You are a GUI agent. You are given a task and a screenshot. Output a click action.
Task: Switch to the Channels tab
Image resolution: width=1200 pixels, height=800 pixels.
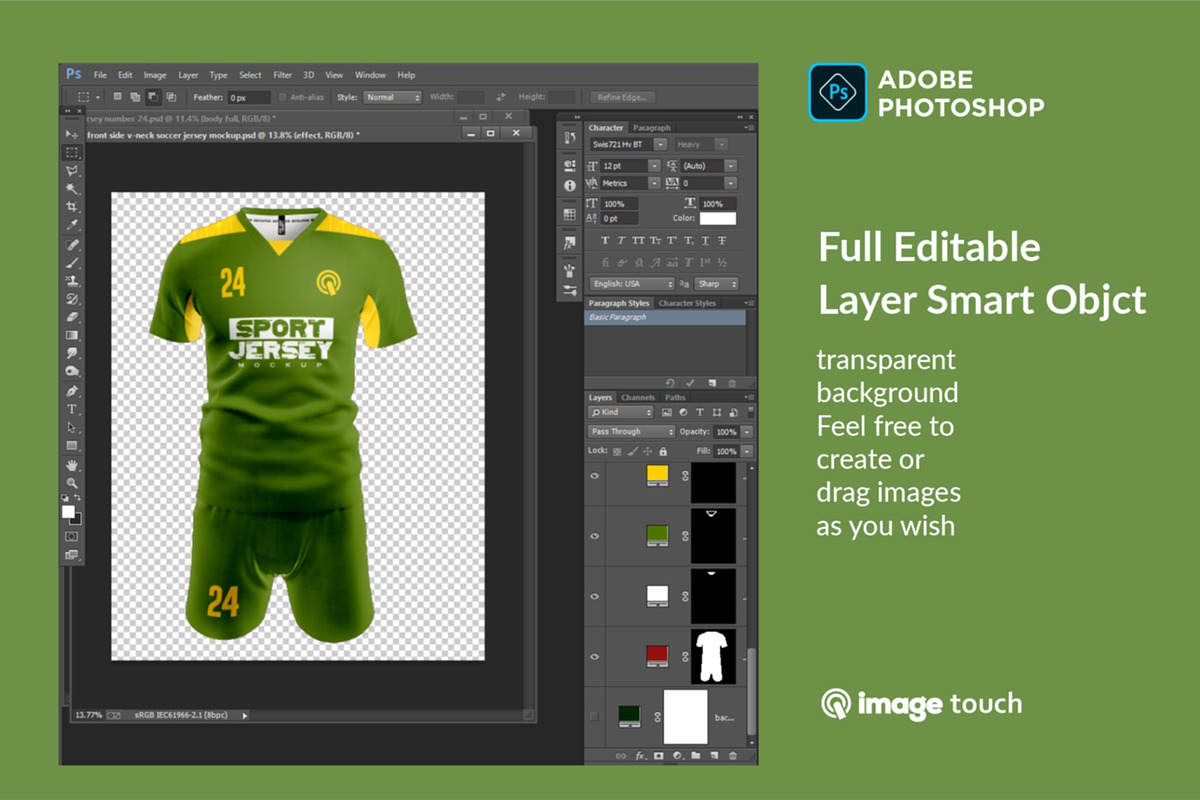tap(638, 397)
